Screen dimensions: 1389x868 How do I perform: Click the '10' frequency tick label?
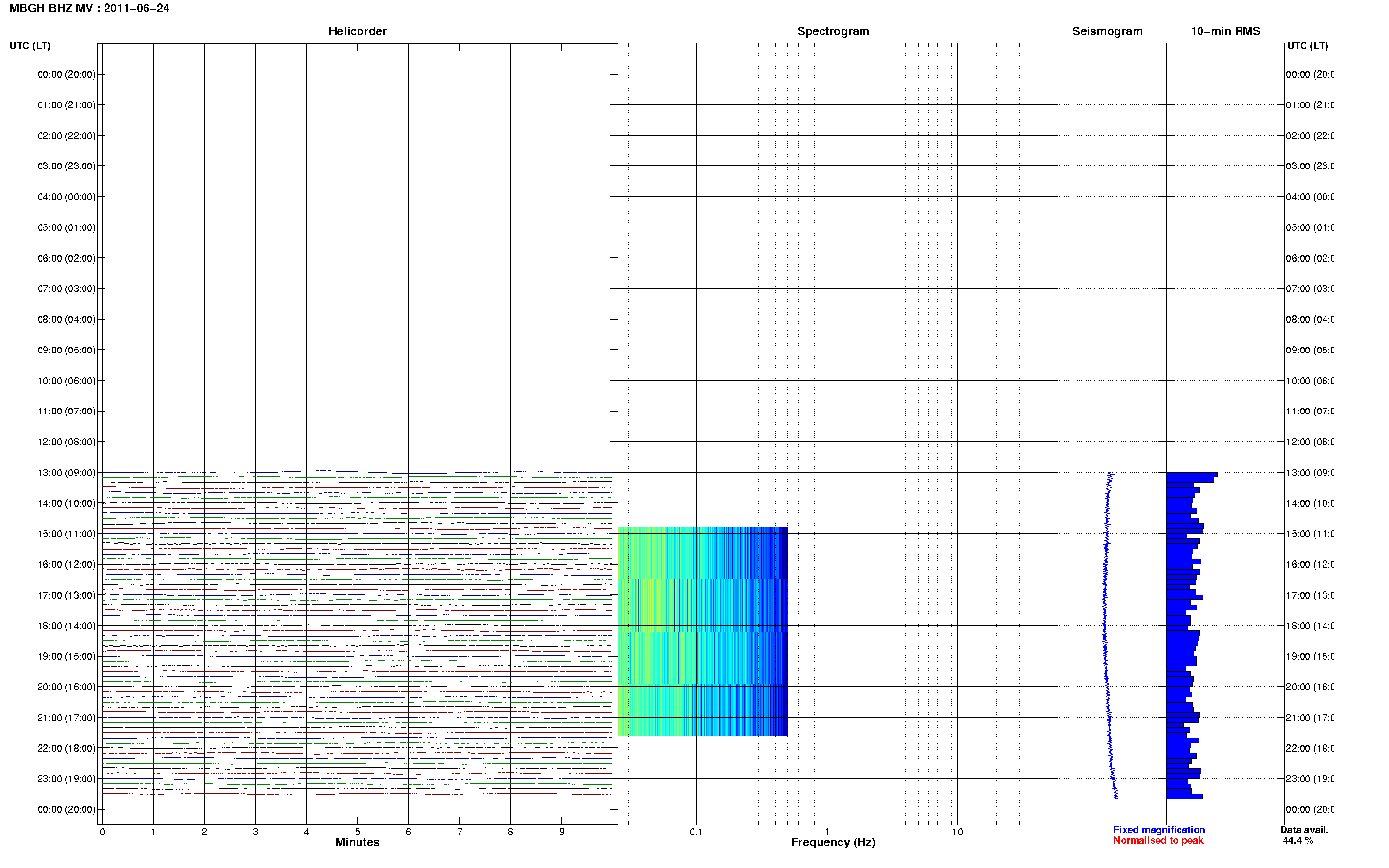pyautogui.click(x=957, y=832)
